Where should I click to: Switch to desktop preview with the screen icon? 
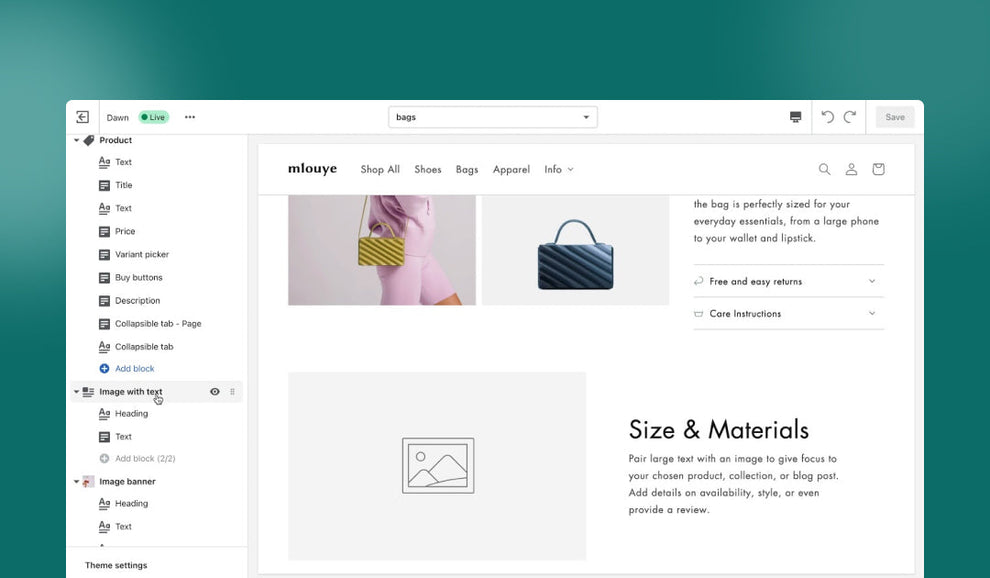794,117
